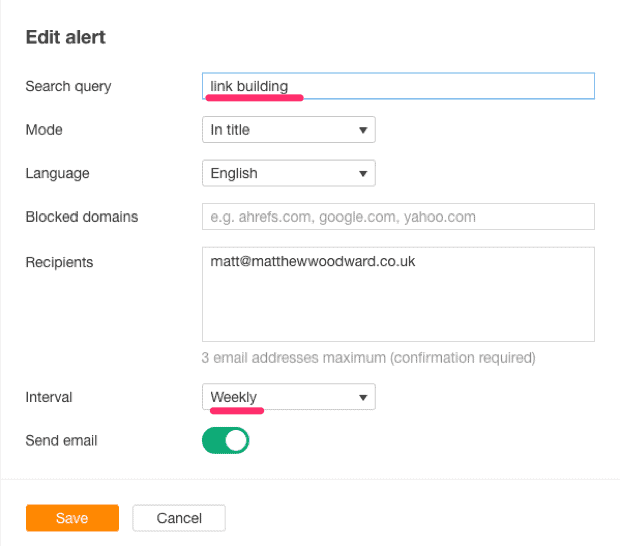
Task: Cancel editing the alert
Action: click(x=179, y=518)
